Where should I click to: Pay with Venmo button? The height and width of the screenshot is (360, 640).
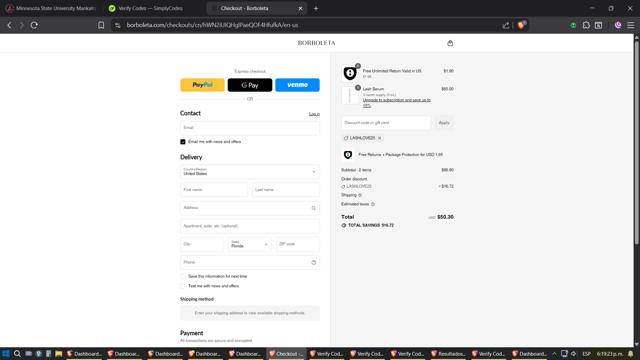(298, 85)
